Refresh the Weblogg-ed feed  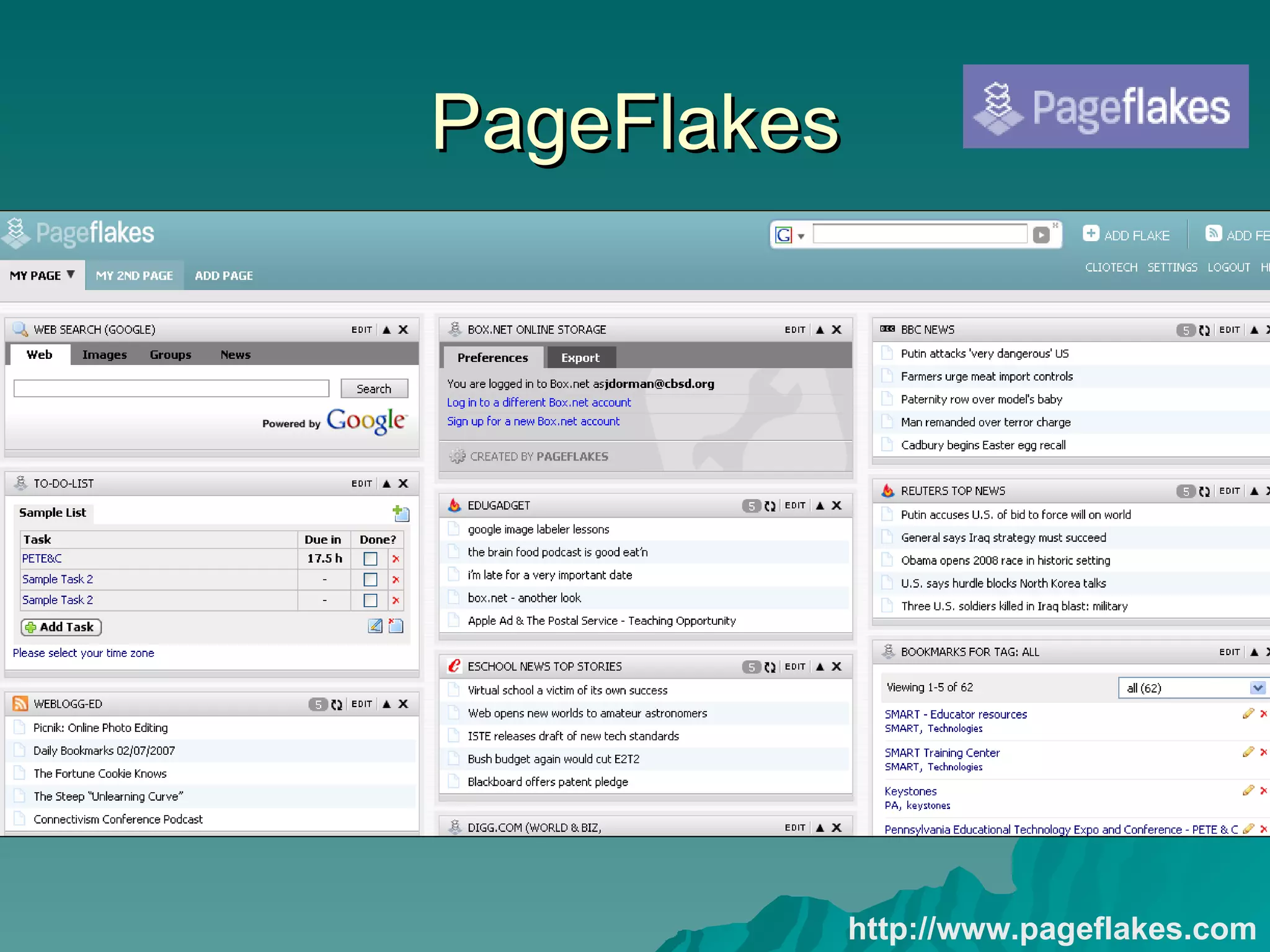(337, 705)
